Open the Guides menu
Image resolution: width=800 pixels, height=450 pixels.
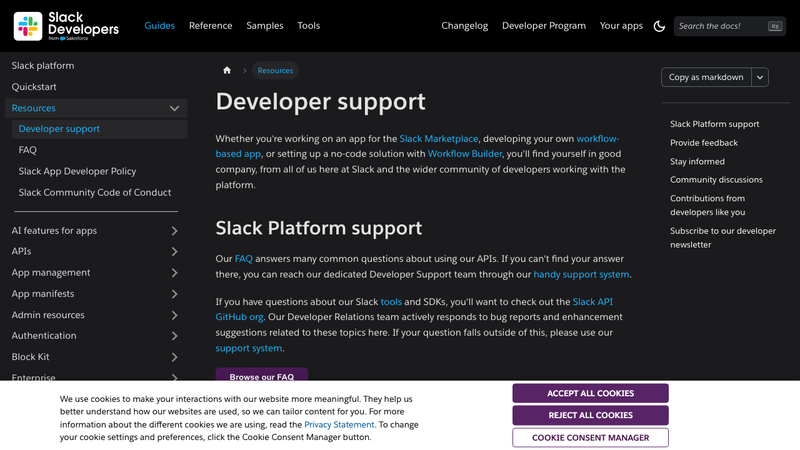(x=159, y=26)
